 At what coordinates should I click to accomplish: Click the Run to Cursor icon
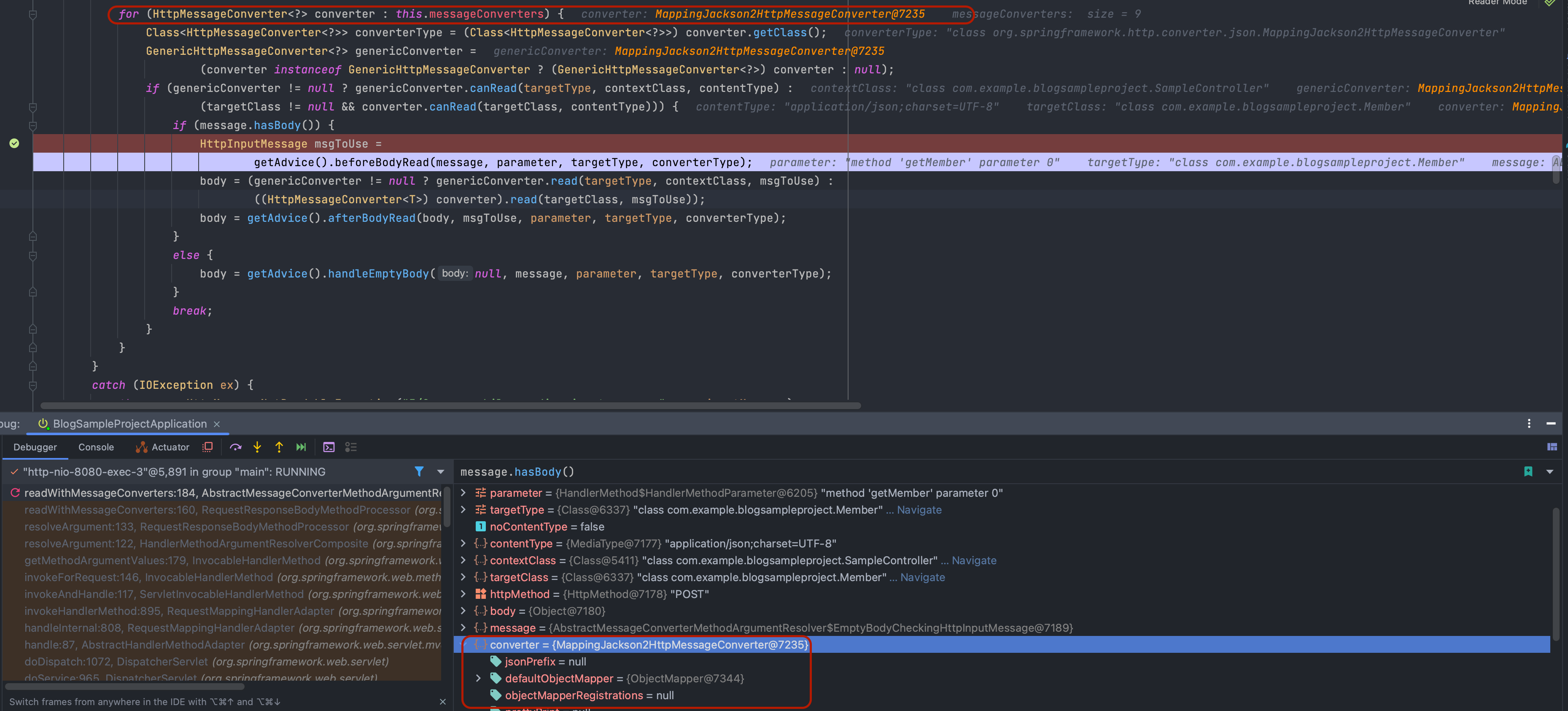pyautogui.click(x=301, y=447)
